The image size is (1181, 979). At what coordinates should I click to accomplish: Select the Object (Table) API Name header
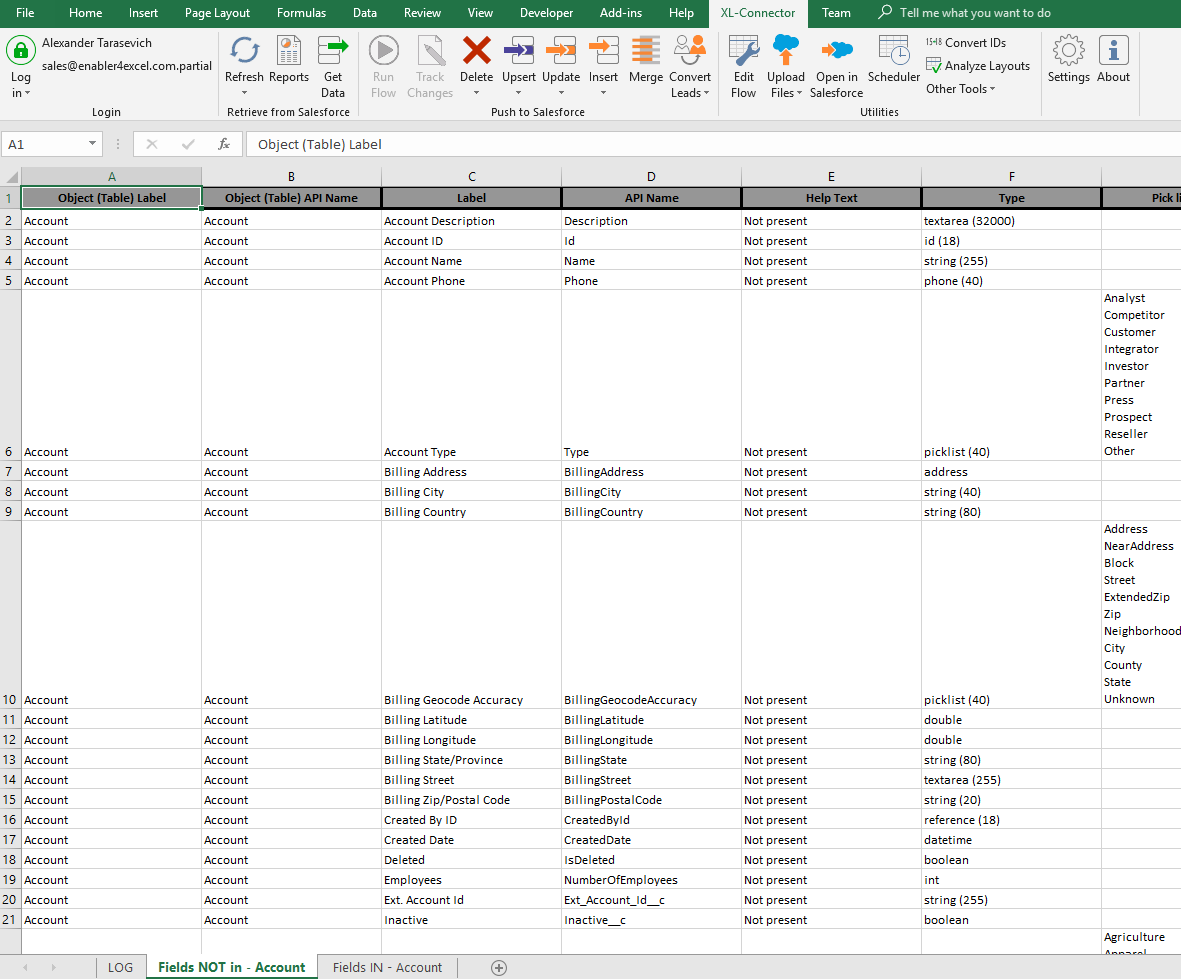pyautogui.click(x=291, y=198)
